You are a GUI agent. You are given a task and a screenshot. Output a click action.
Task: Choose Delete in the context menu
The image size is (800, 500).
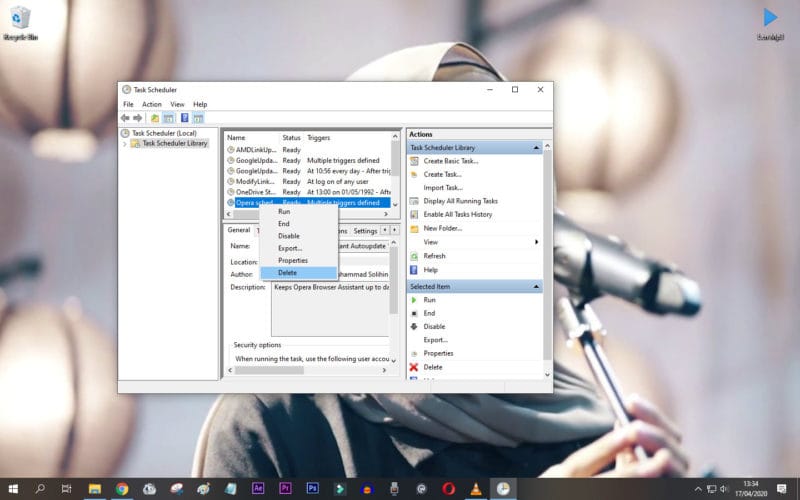tap(299, 272)
